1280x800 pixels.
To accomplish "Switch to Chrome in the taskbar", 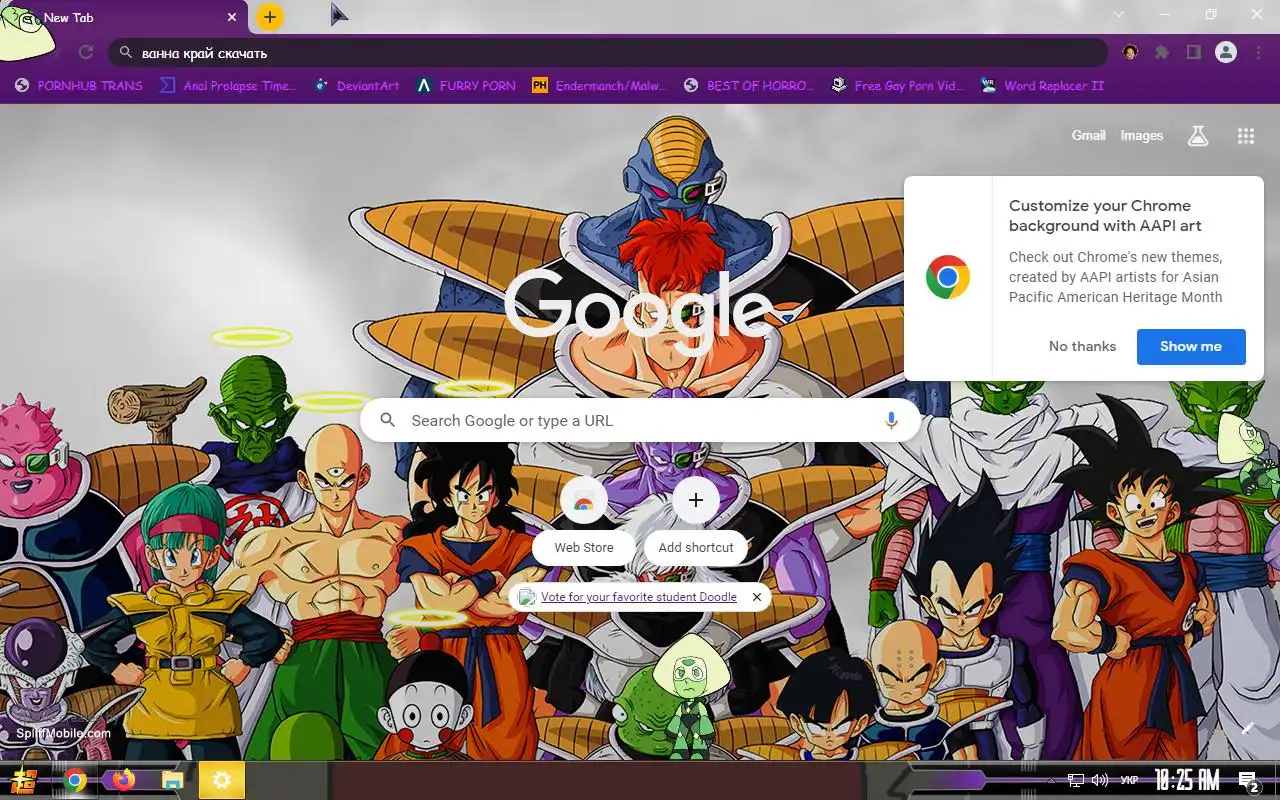I will click(x=74, y=780).
